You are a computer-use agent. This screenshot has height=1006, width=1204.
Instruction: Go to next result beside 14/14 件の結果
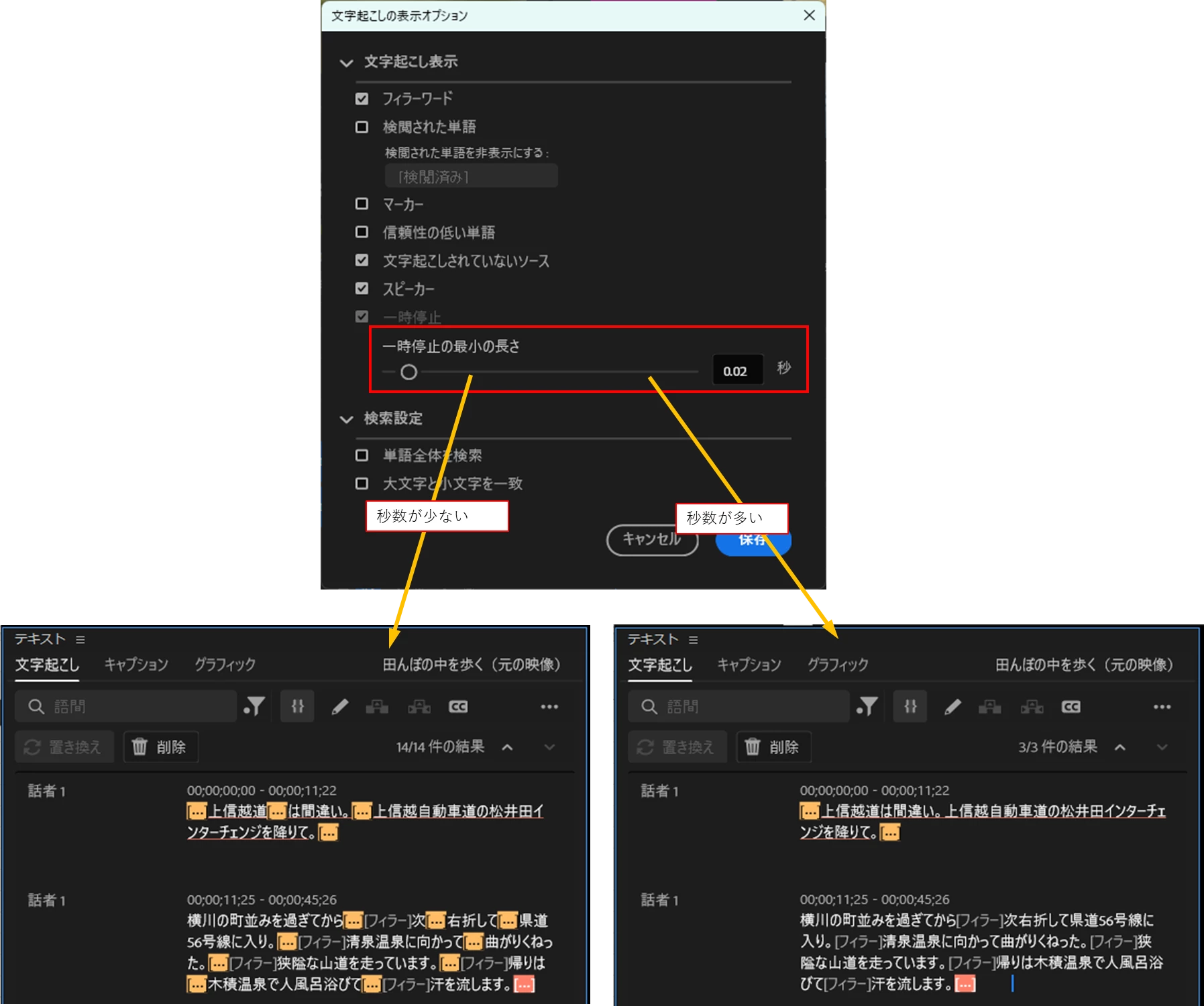[549, 747]
